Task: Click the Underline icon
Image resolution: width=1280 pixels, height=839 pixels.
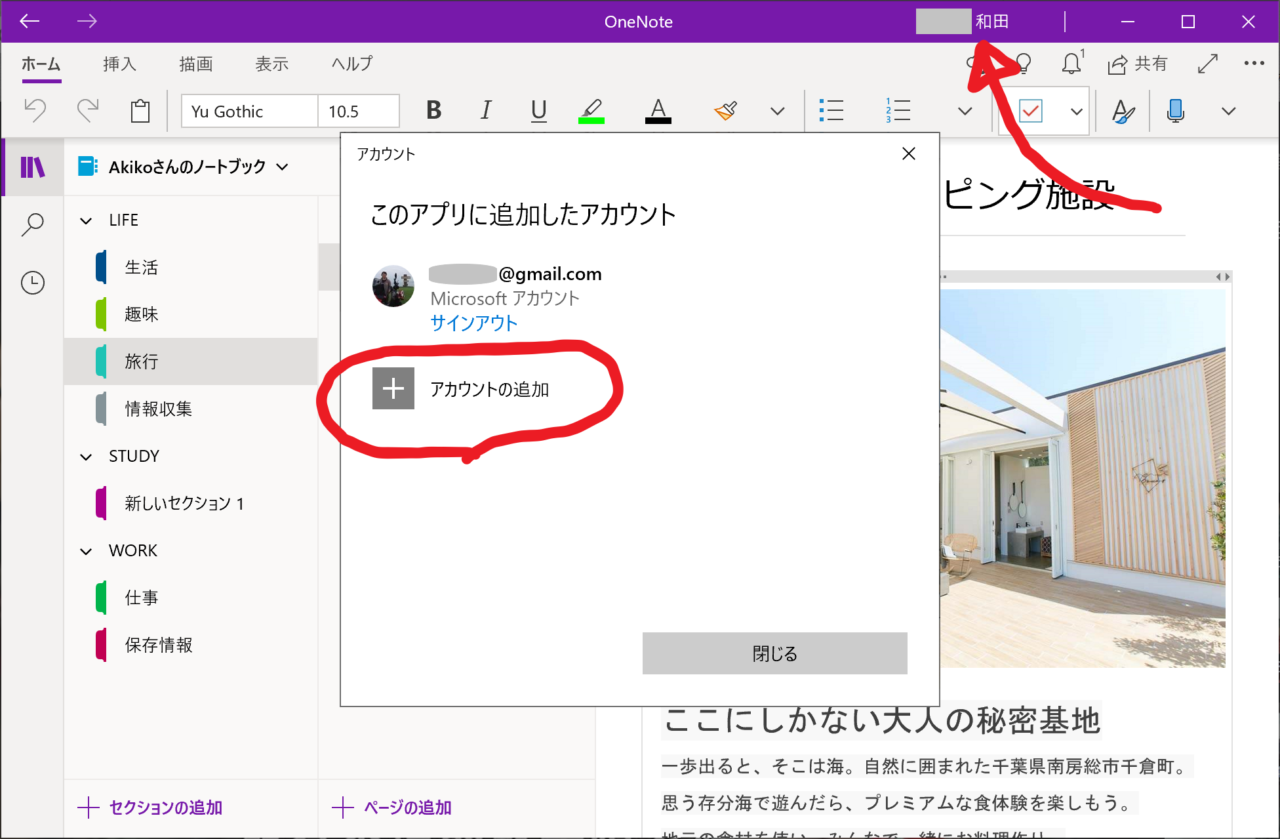Action: tap(538, 111)
